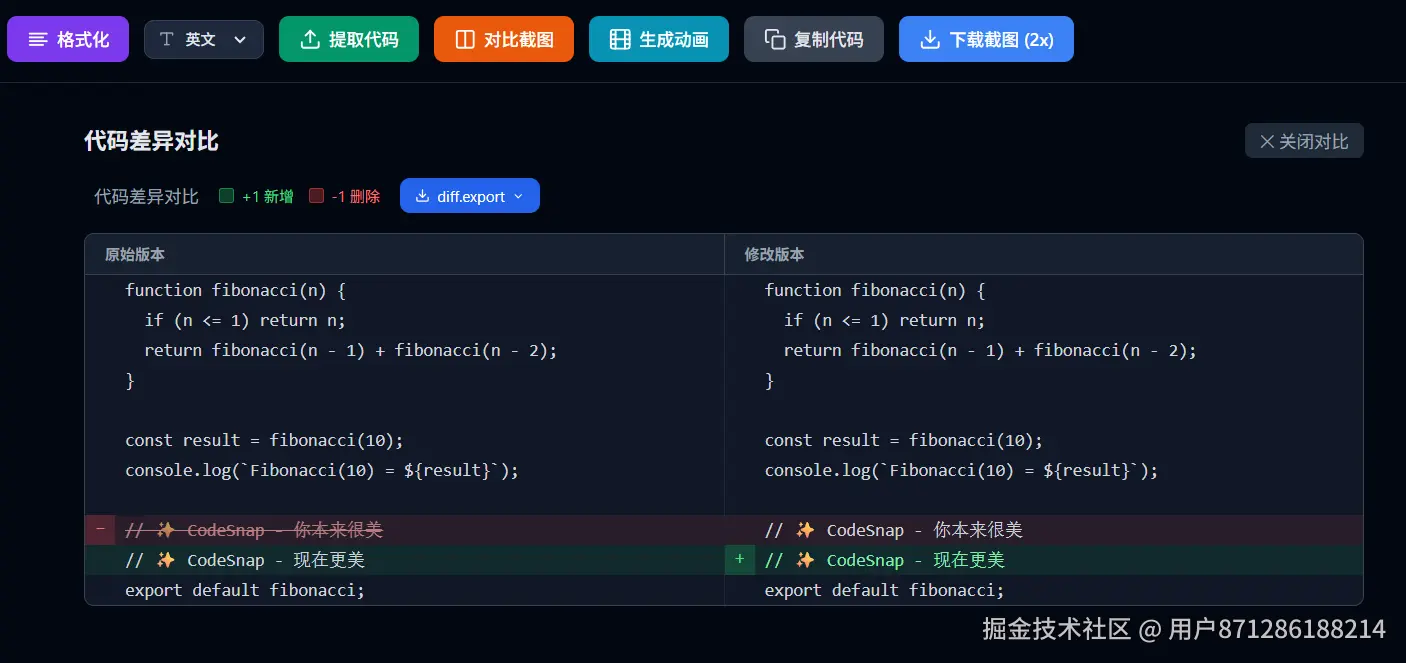Click the green plus marker on added line
The image size is (1406, 663).
click(x=740, y=559)
